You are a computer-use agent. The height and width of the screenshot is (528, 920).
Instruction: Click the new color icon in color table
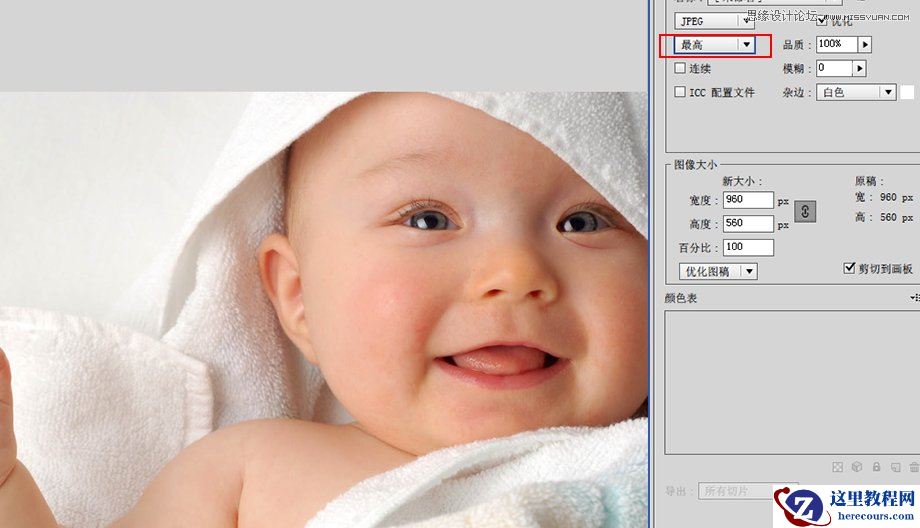tap(895, 467)
